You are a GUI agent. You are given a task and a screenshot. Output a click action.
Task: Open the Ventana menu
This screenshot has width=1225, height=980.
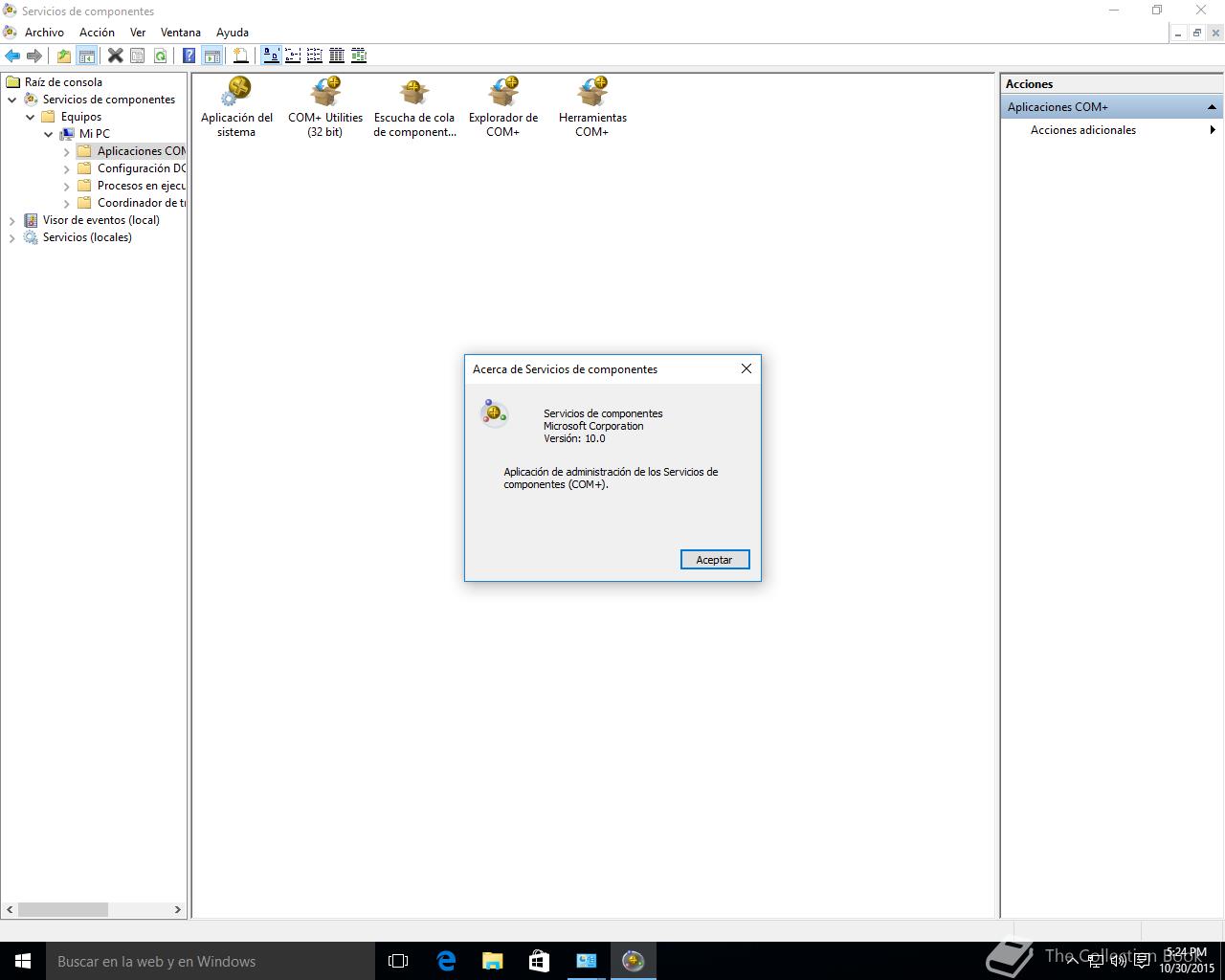click(x=181, y=33)
